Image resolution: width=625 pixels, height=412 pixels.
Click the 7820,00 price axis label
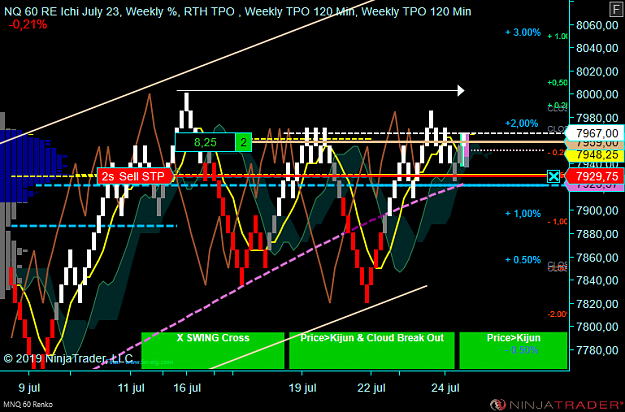point(597,304)
